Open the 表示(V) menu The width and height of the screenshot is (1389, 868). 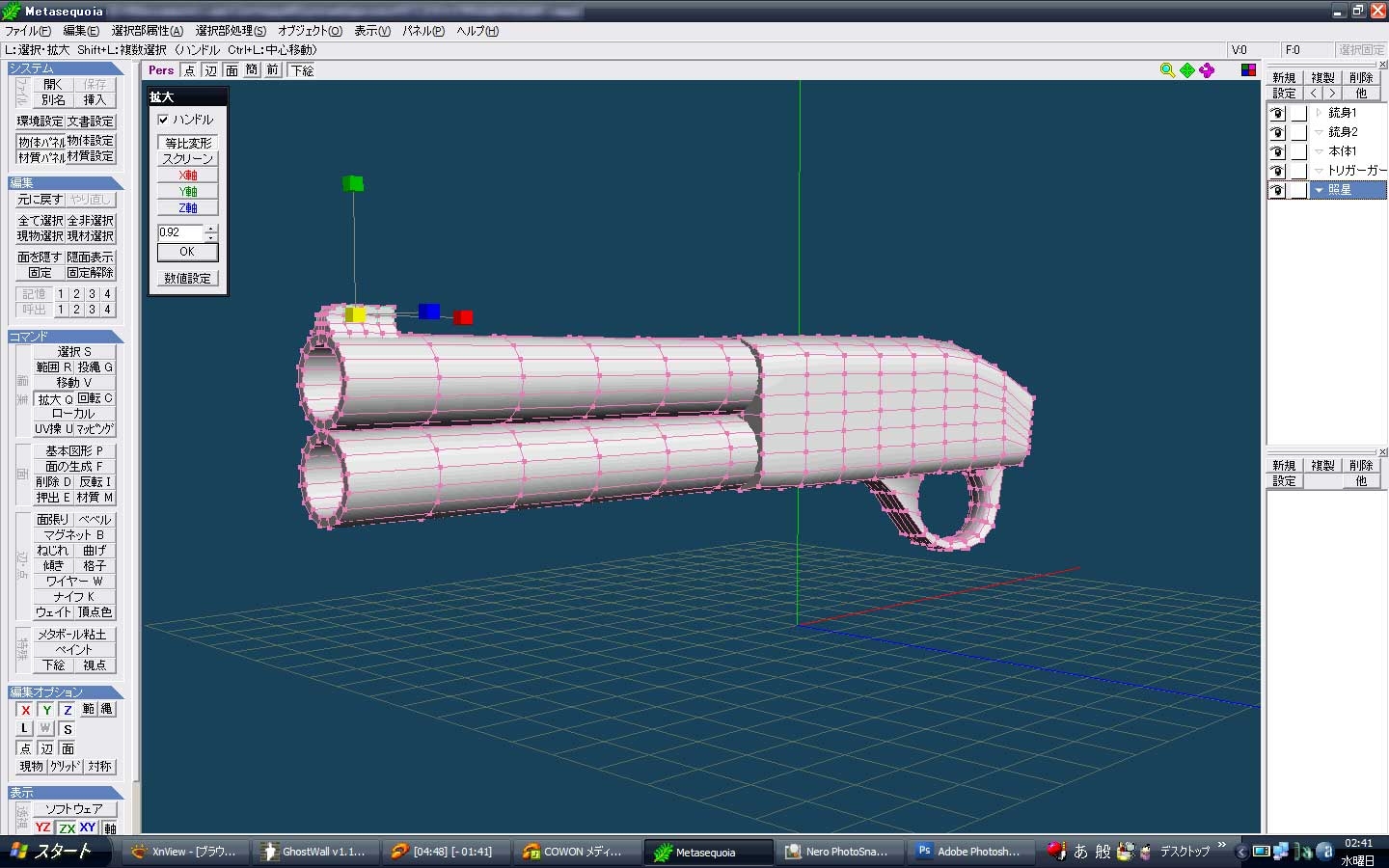click(x=372, y=31)
